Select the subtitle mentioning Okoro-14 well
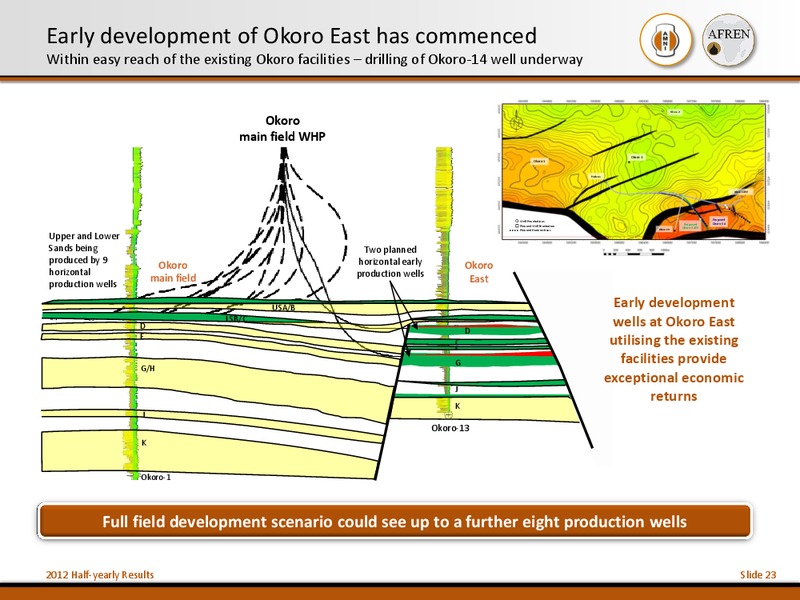800x600 pixels. click(314, 59)
